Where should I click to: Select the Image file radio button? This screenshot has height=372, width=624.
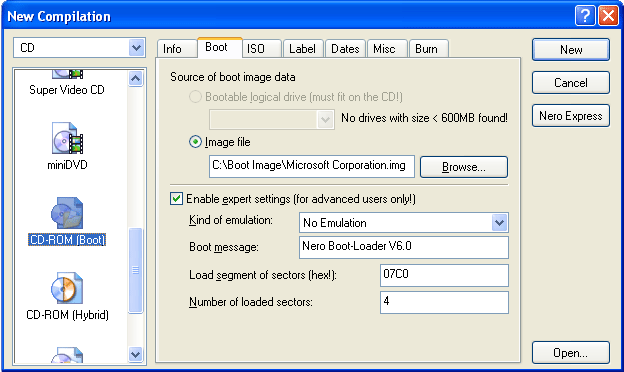pyautogui.click(x=195, y=142)
